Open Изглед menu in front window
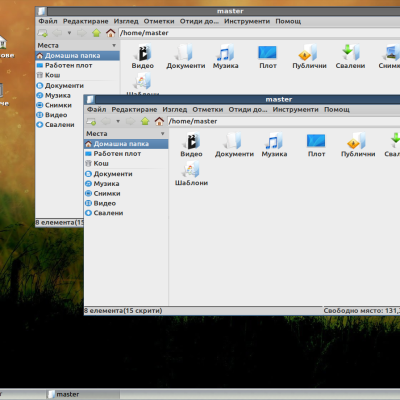 (175, 110)
